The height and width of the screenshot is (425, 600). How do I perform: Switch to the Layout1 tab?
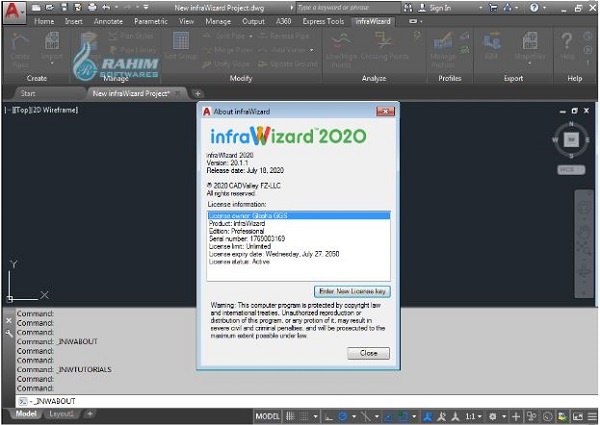[x=61, y=414]
